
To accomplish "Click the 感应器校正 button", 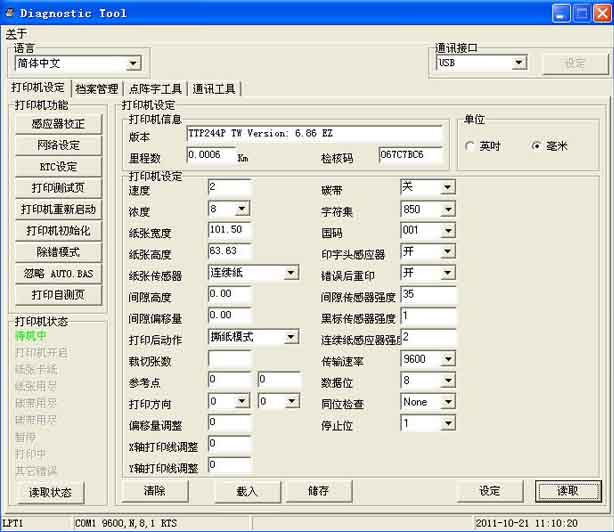I will 58,124.
